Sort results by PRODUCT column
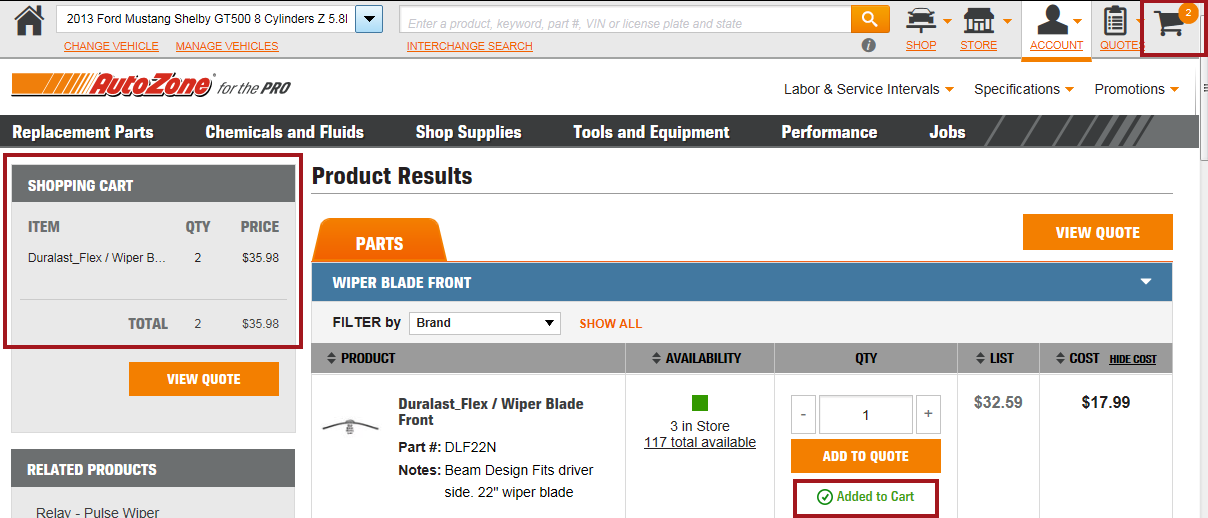The image size is (1208, 518). pyautogui.click(x=361, y=358)
